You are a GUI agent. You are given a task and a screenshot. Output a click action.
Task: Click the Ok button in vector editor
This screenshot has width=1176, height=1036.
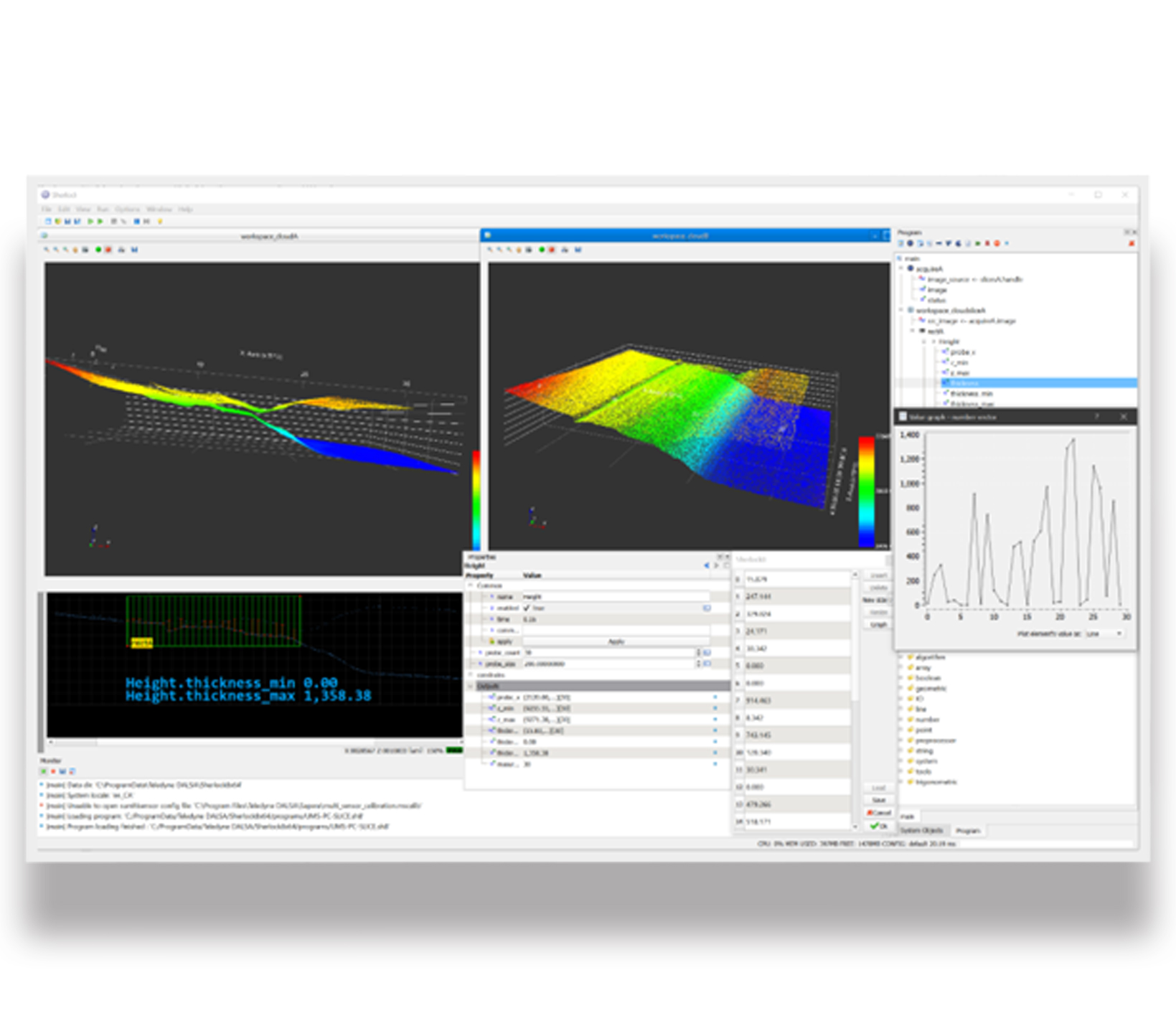click(878, 826)
